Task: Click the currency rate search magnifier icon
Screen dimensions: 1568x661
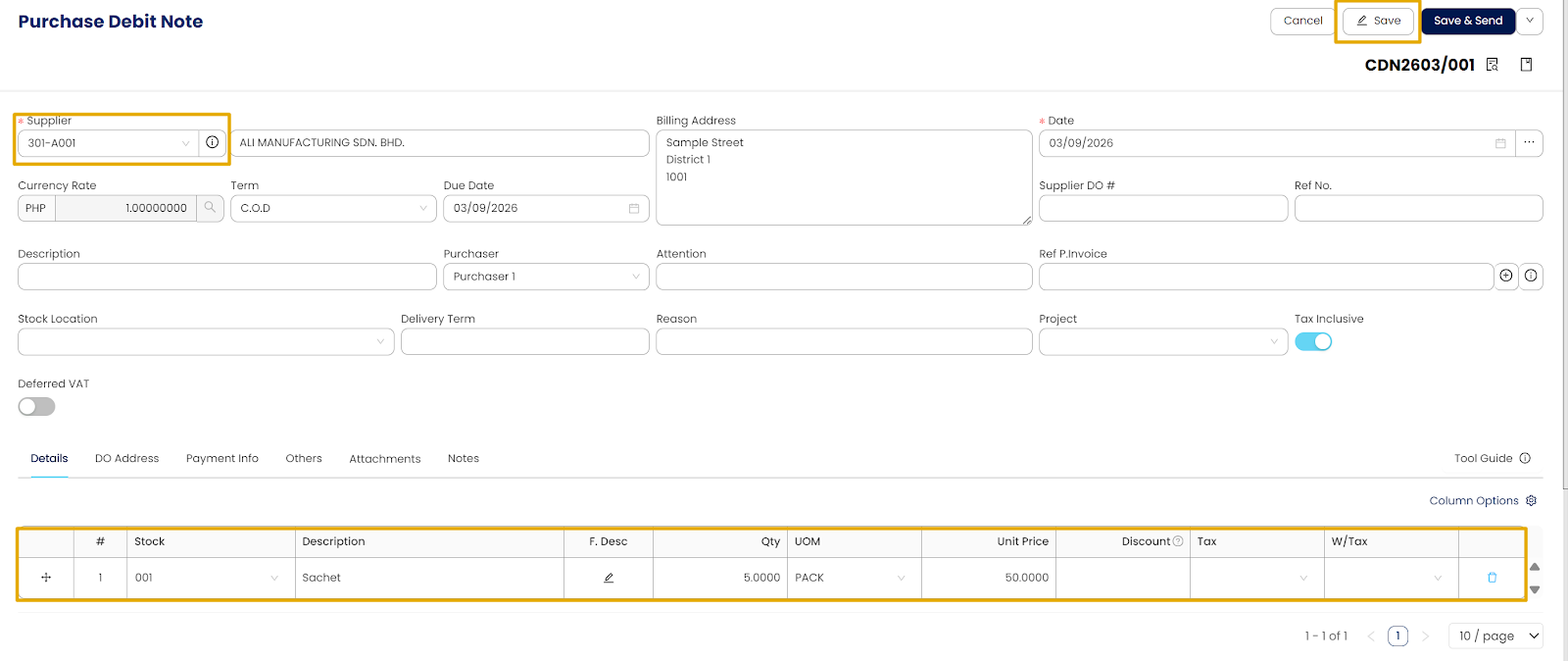Action: [x=210, y=208]
